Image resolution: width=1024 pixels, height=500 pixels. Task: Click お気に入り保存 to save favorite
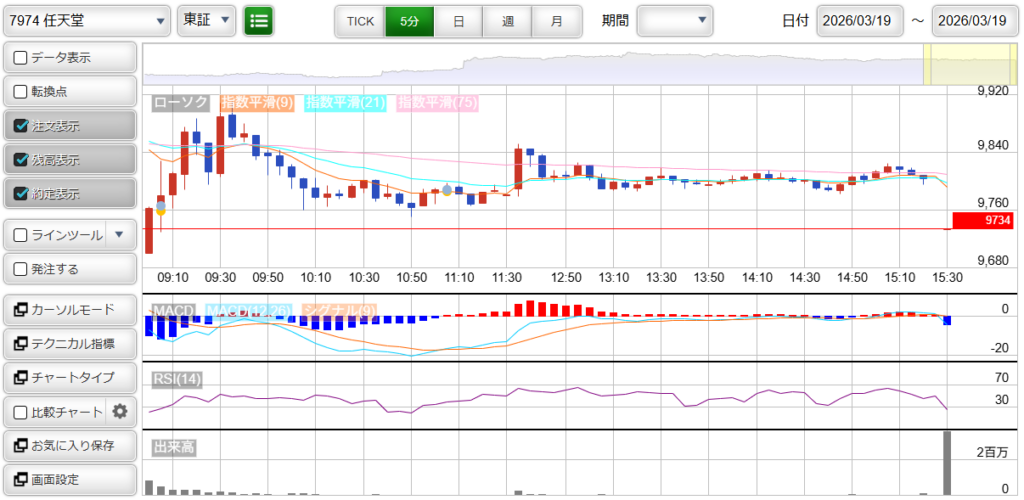click(x=69, y=445)
